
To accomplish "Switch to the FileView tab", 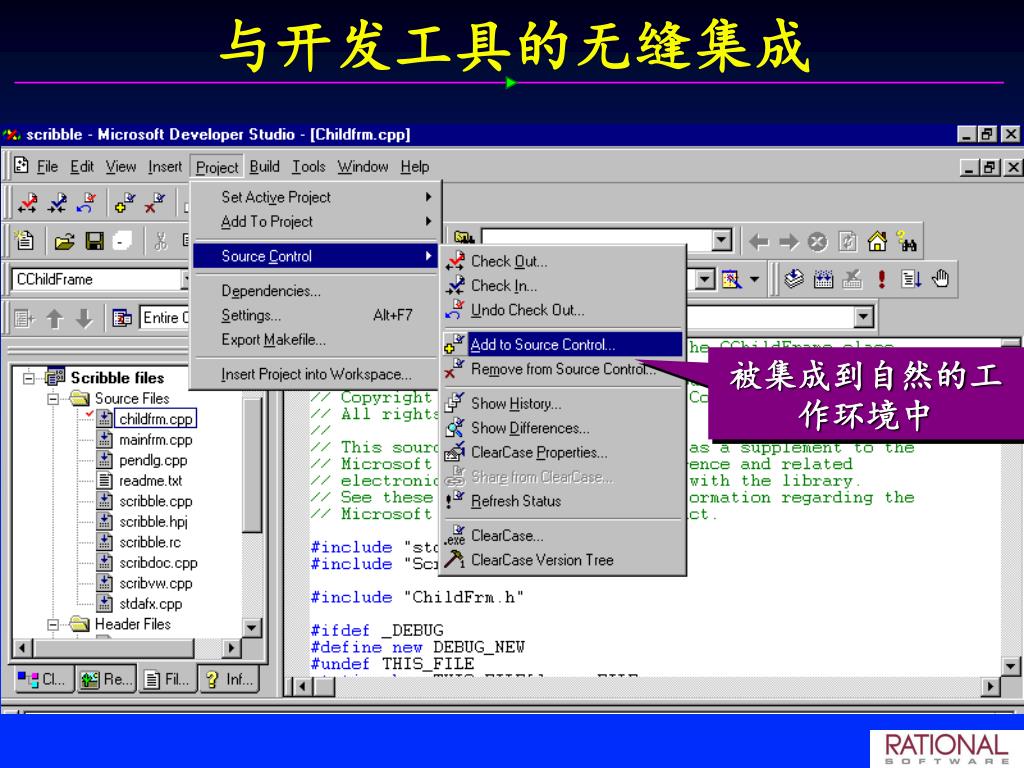I will 167,680.
